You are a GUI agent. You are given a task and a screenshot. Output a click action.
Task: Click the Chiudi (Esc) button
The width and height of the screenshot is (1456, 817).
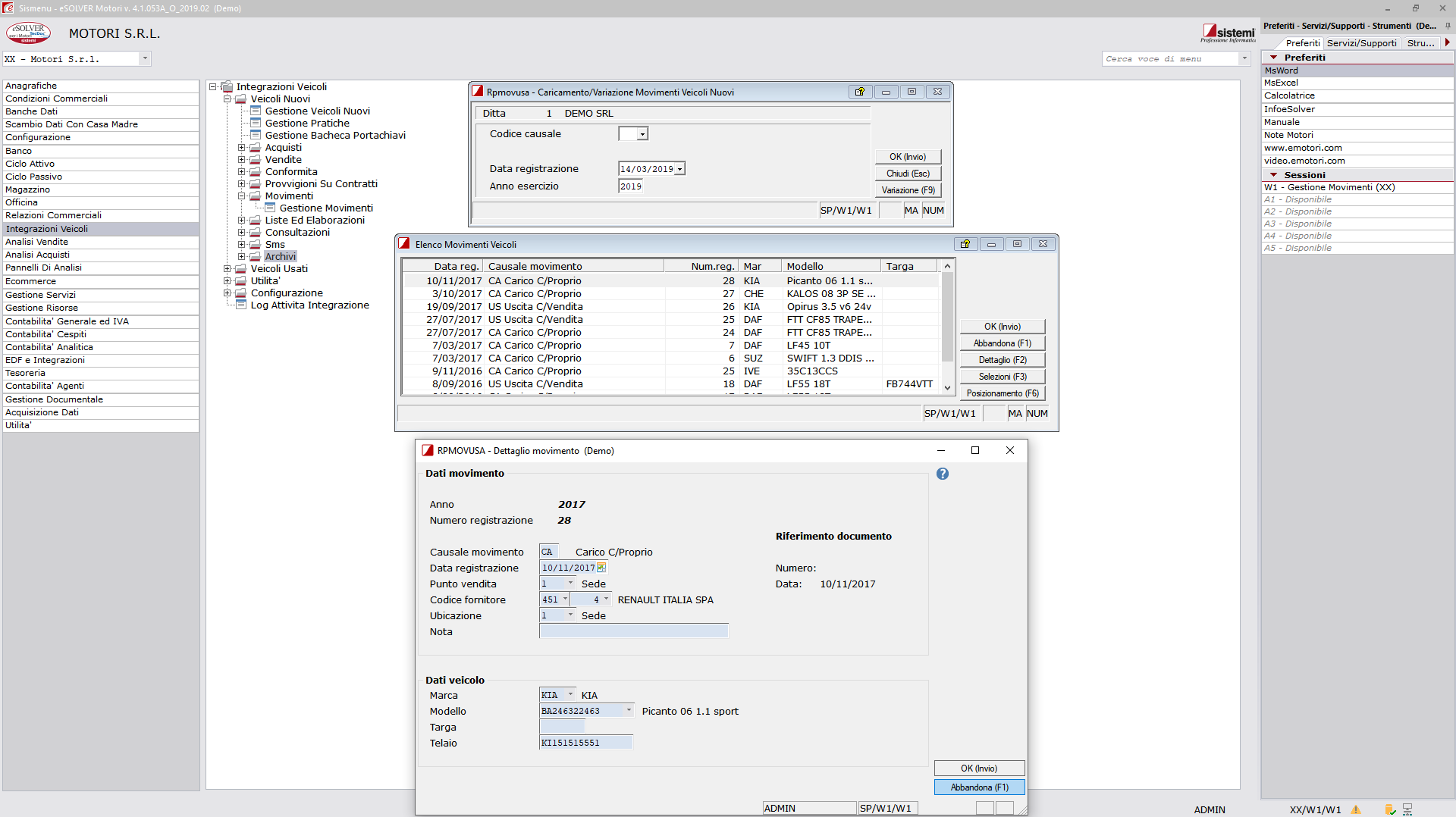click(908, 174)
